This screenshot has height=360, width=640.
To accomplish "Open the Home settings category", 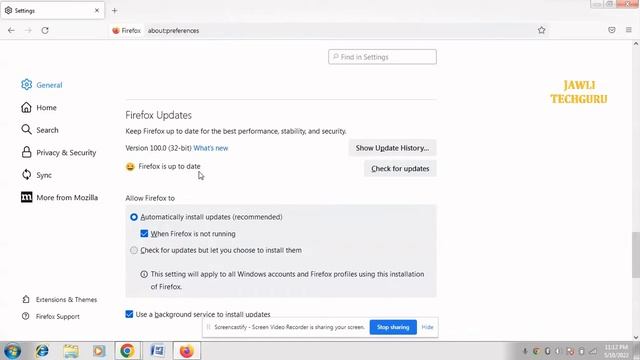I will [x=39, y=107].
